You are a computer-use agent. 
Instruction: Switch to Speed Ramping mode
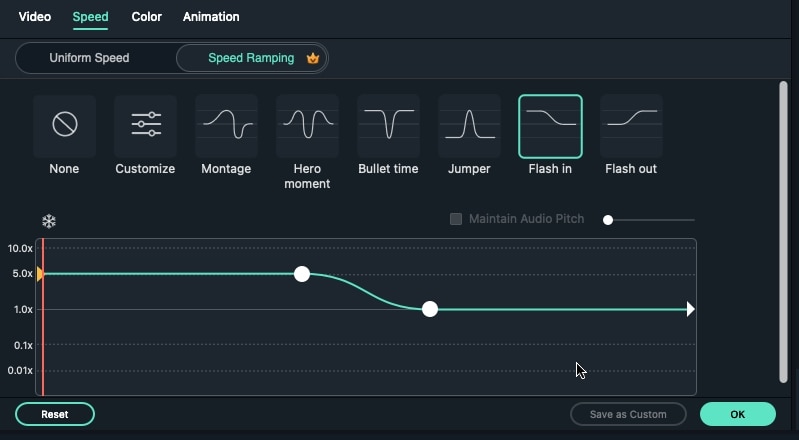(251, 58)
